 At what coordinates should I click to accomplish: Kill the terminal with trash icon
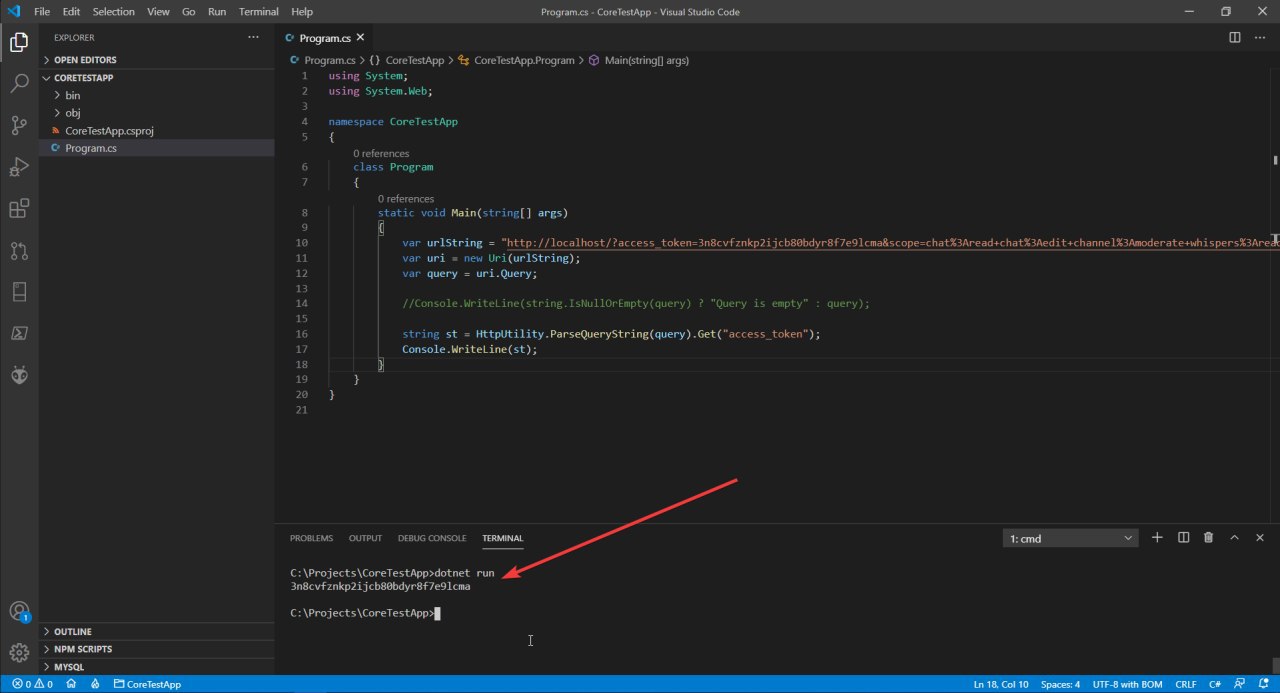1208,538
